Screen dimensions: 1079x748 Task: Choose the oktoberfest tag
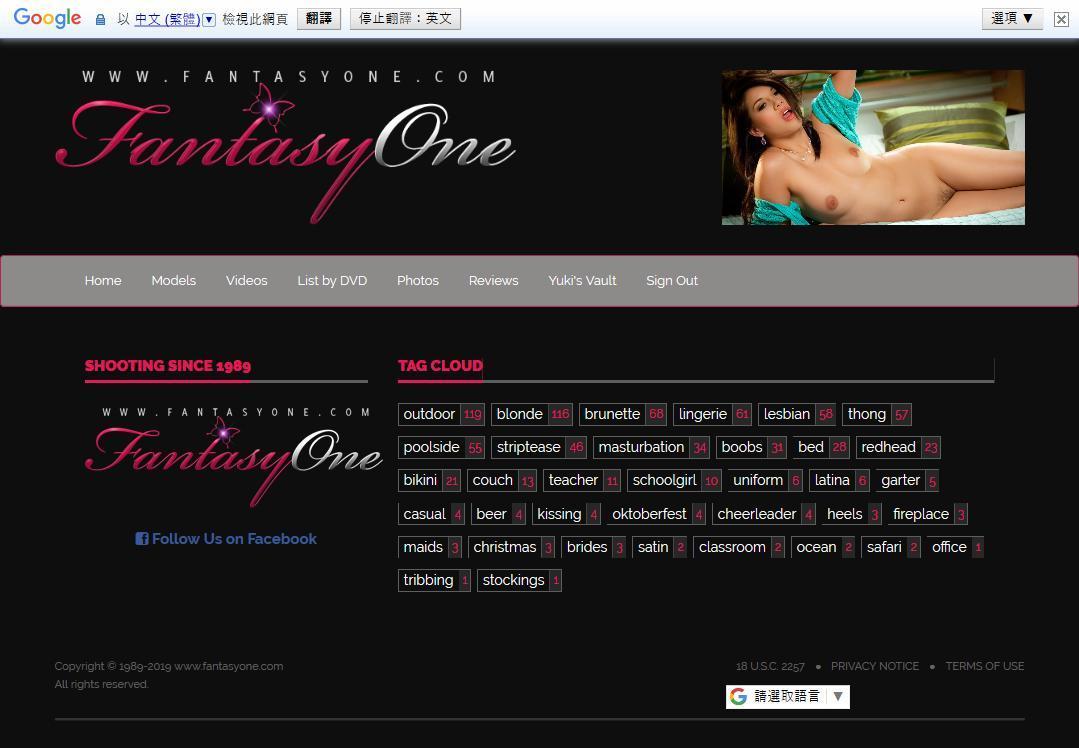656,514
